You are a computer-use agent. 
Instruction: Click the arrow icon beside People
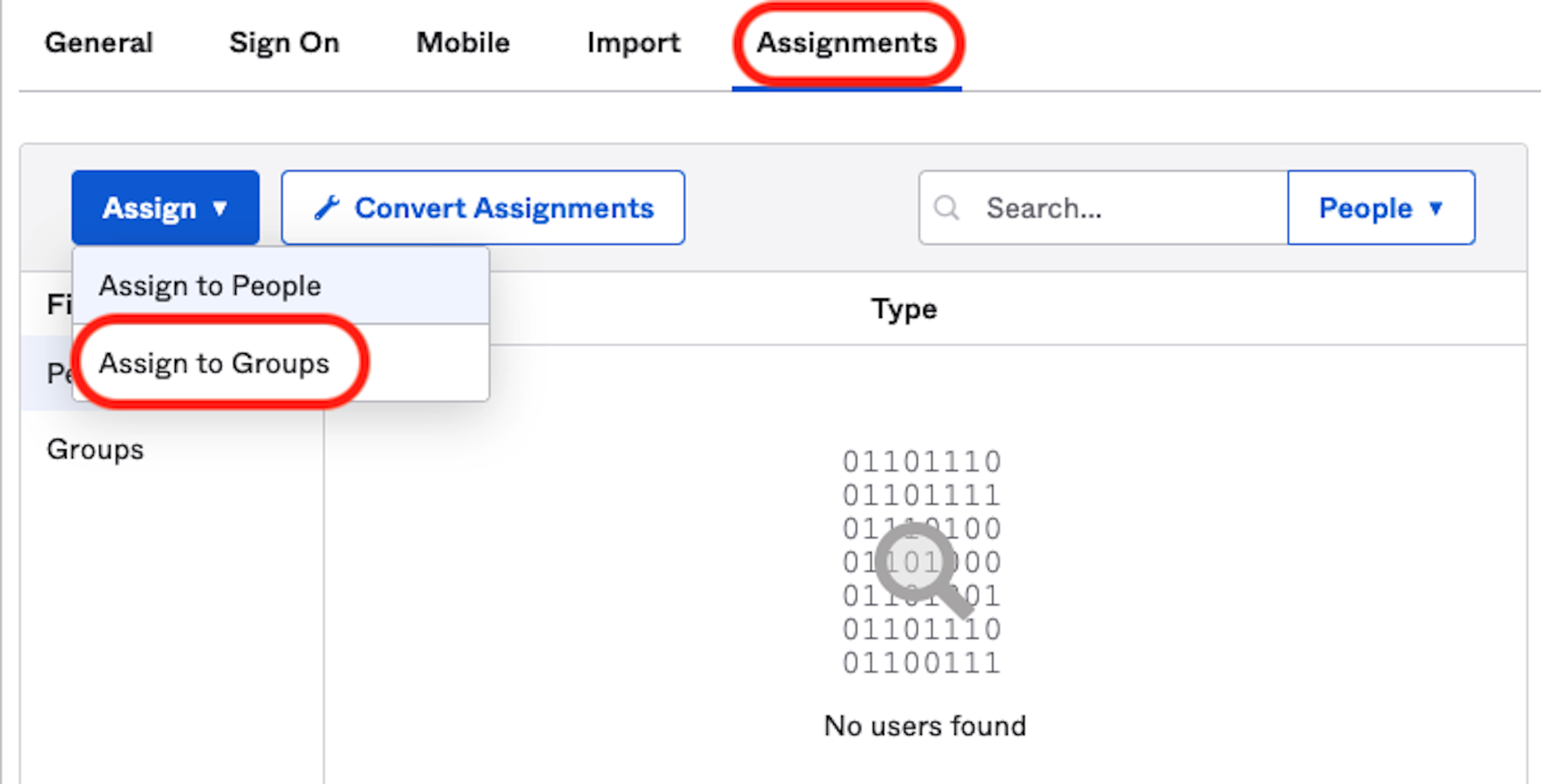[1436, 209]
